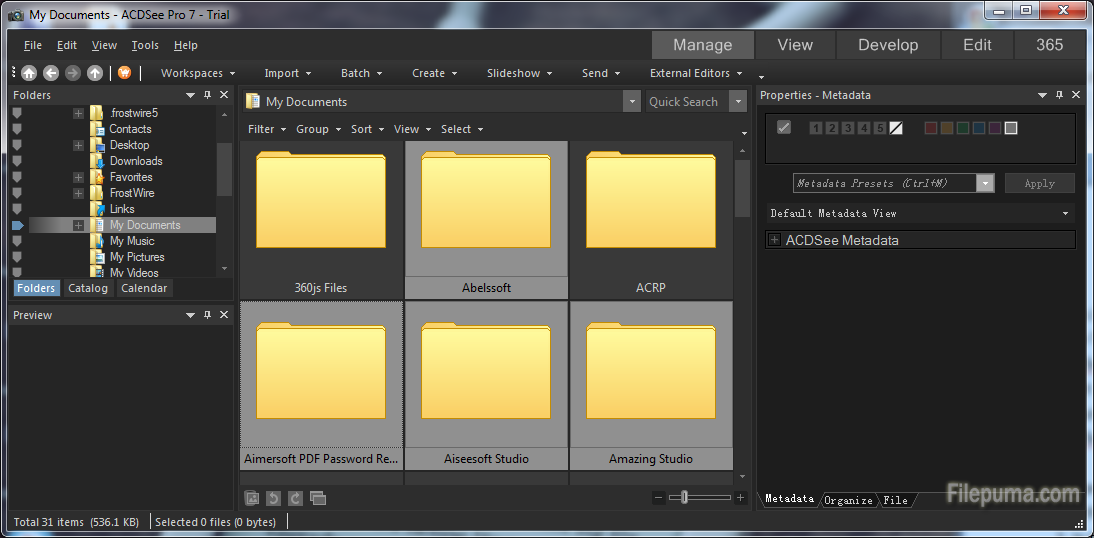Expand the Favorites folder tree node
The width and height of the screenshot is (1094, 538).
point(78,177)
